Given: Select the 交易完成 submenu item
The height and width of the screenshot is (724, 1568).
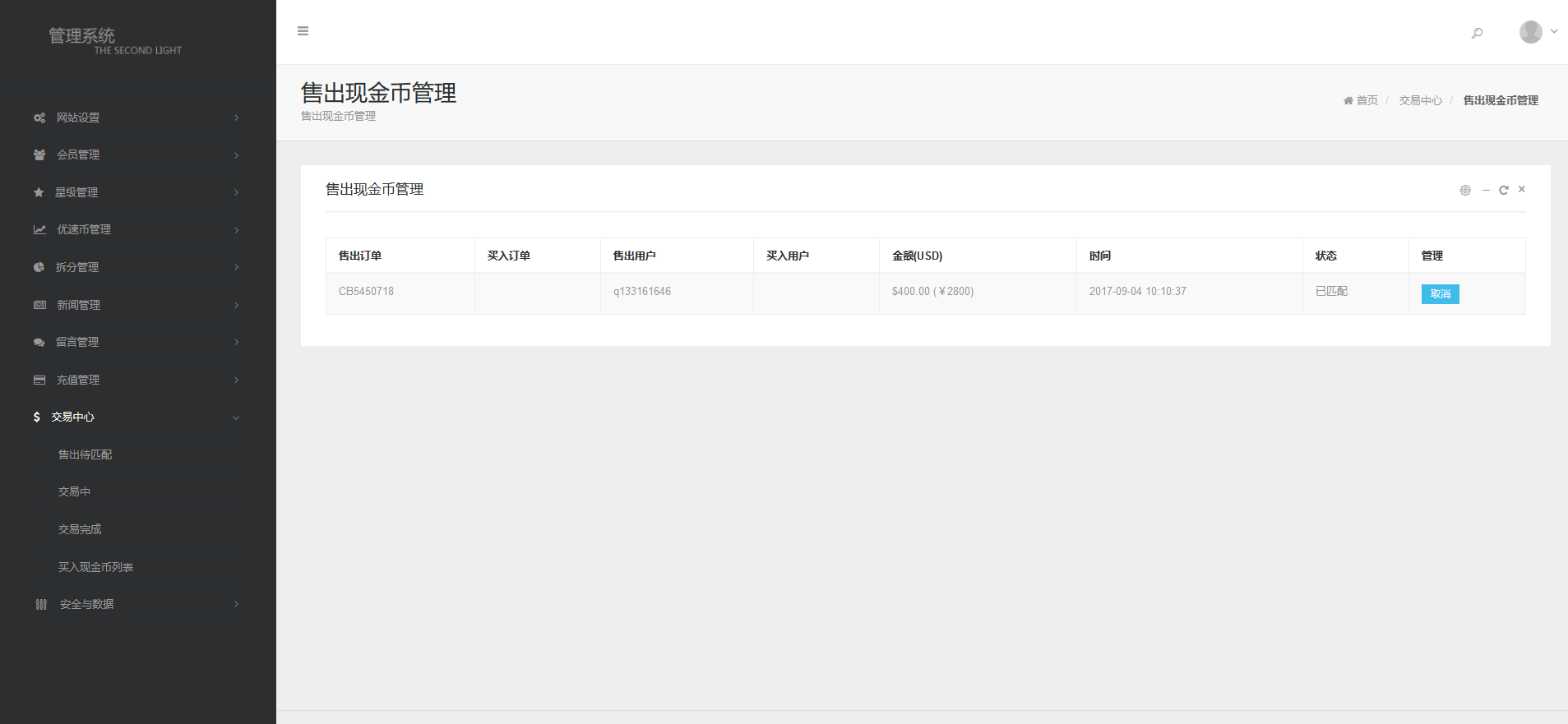Looking at the screenshot, I should tap(80, 529).
